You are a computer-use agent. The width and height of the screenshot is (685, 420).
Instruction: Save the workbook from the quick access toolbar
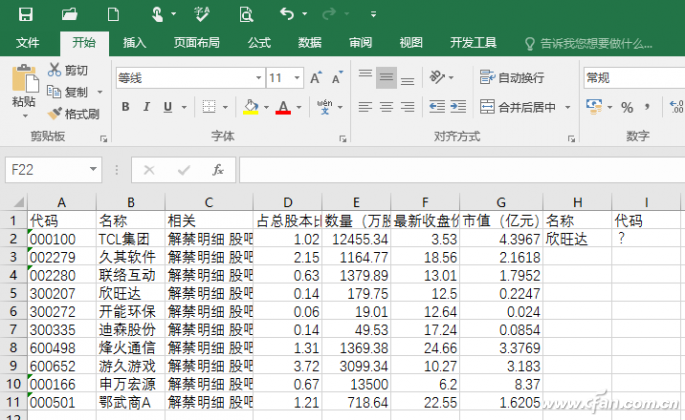pos(26,14)
